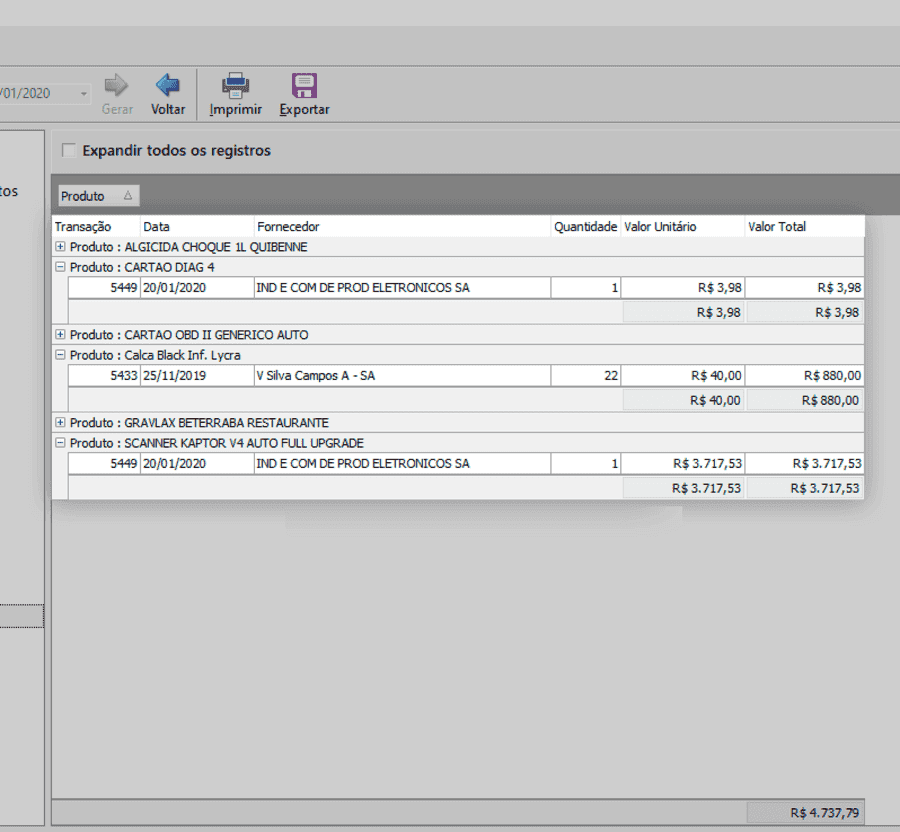900x832 pixels.
Task: Select transaction 5433 cell
Action: (x=104, y=376)
